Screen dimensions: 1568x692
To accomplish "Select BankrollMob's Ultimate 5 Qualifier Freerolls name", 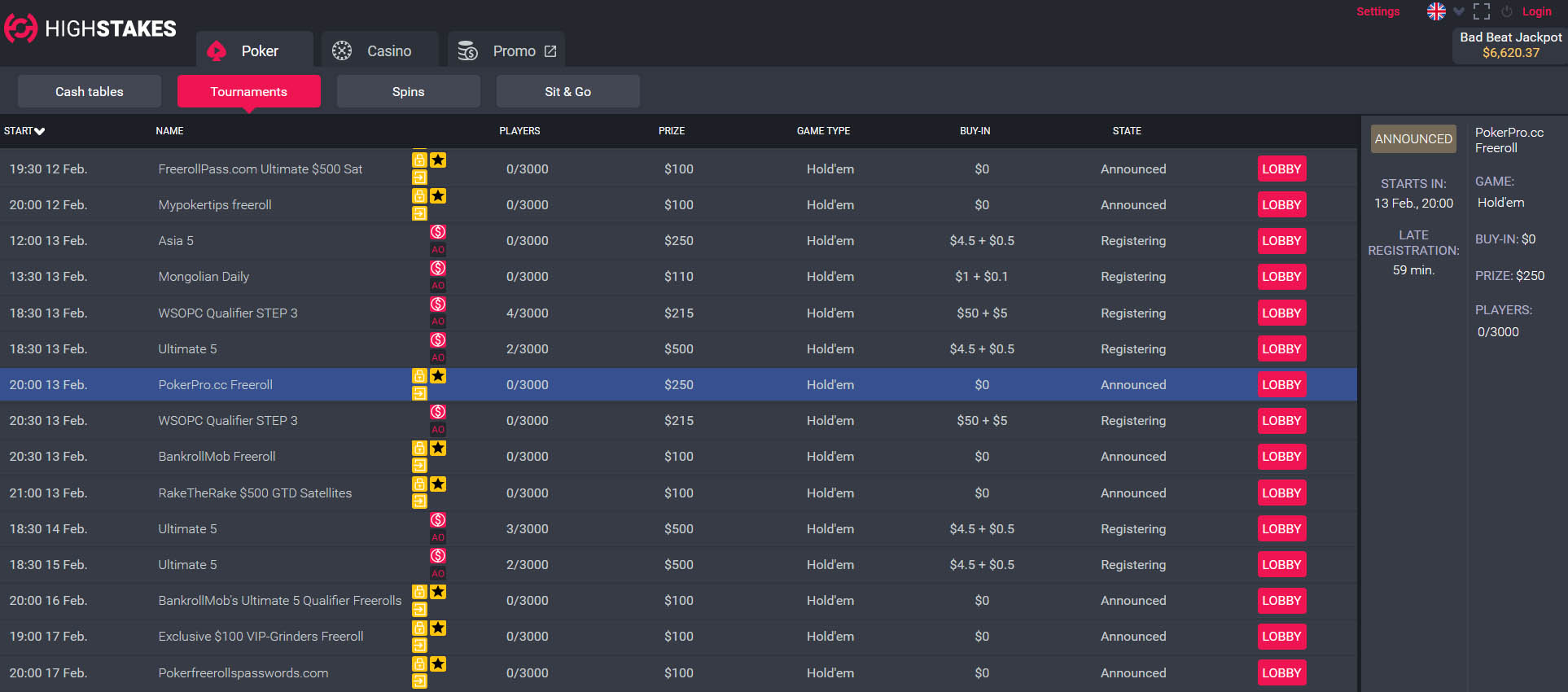I will (x=280, y=601).
